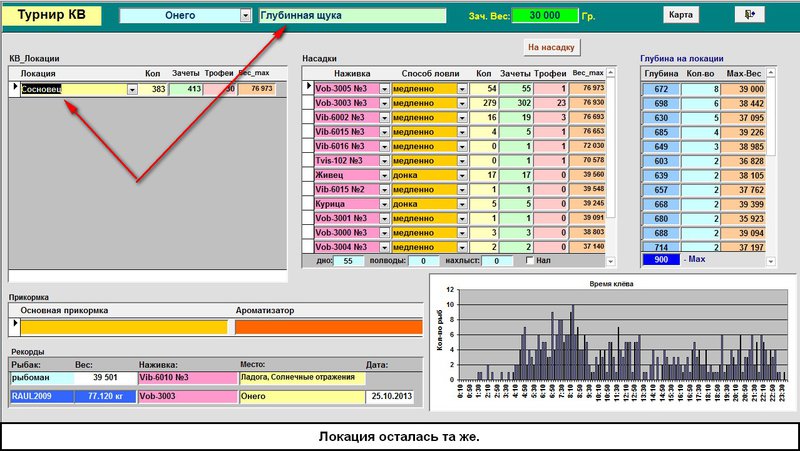Viewport: 800px width, 451px height.
Task: Select the Vob-3005 №3 row selector
Action: 308,88
